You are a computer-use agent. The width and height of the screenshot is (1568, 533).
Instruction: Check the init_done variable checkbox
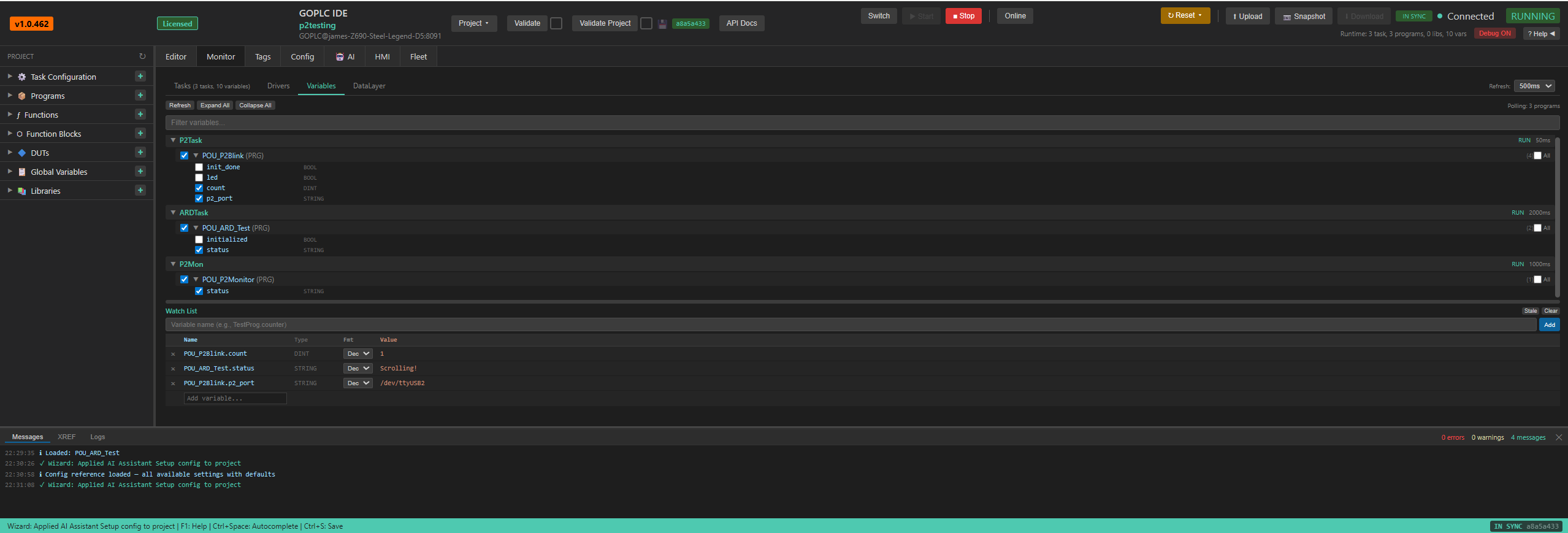(x=199, y=167)
